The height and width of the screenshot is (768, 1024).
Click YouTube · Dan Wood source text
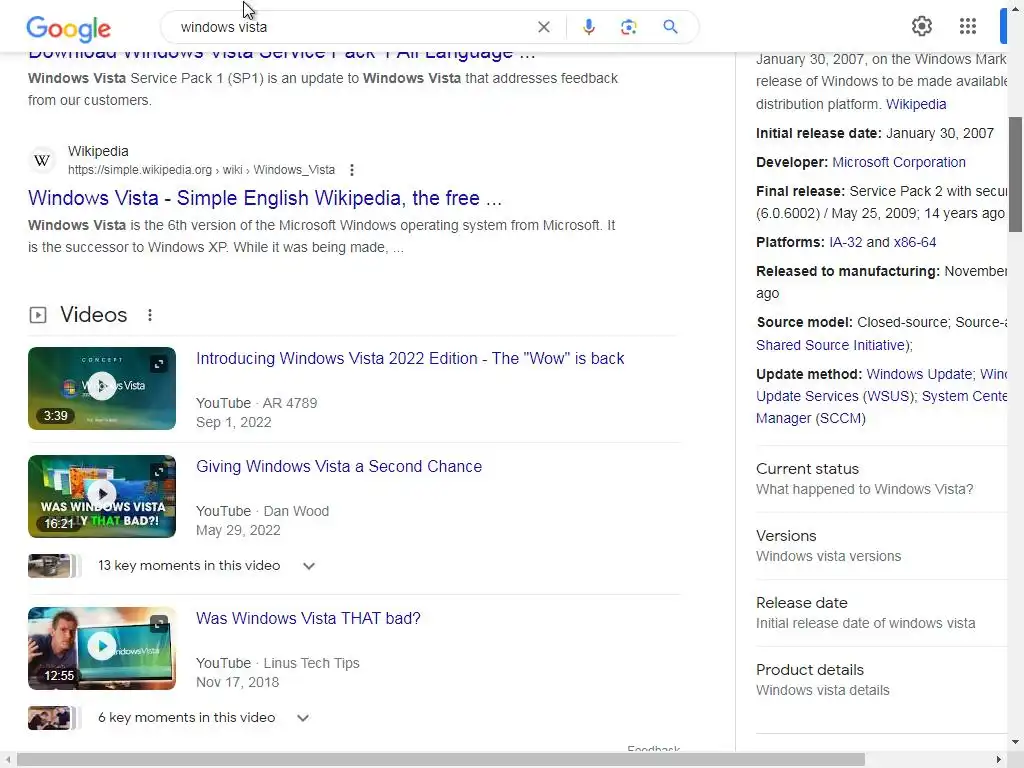263,511
